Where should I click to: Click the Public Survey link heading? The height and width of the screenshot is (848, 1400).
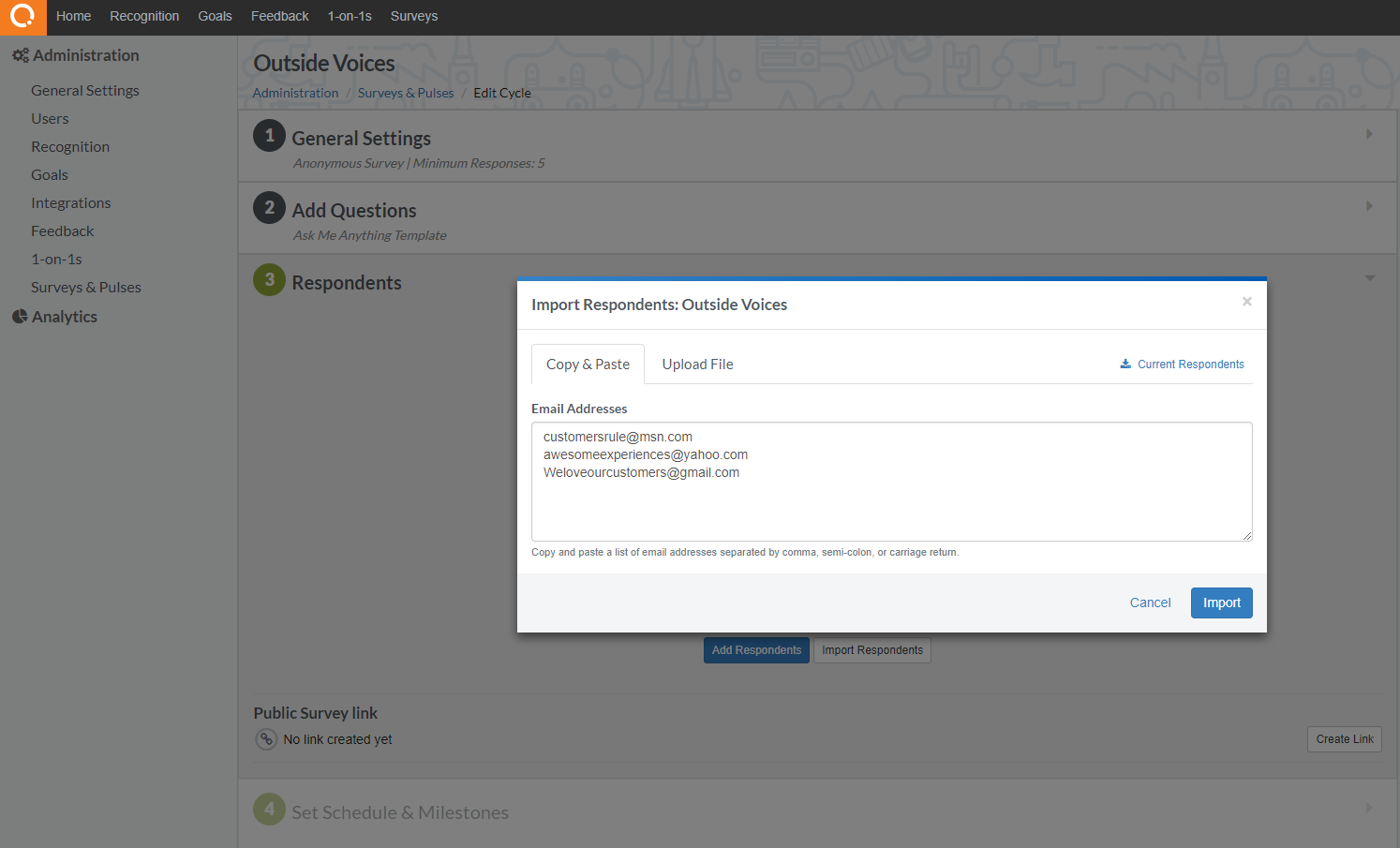[316, 713]
